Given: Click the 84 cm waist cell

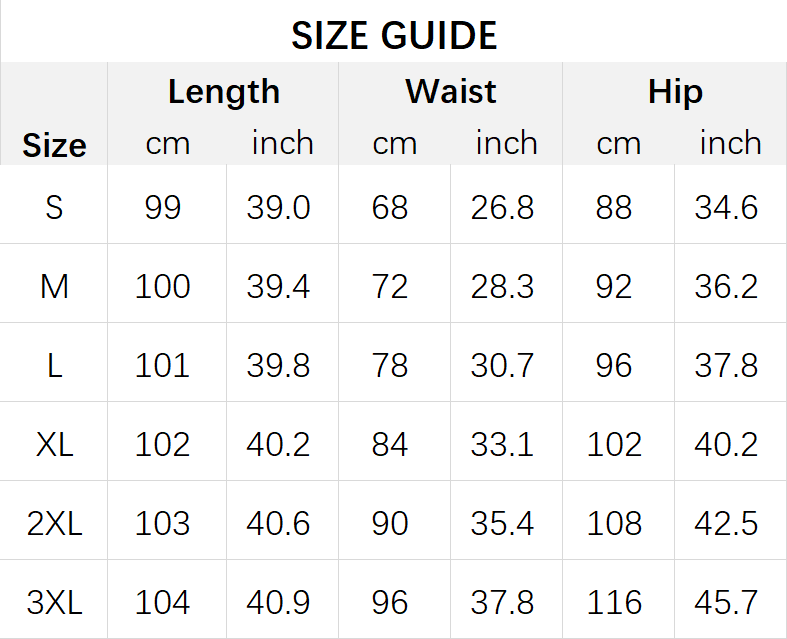Looking at the screenshot, I should click(389, 445).
